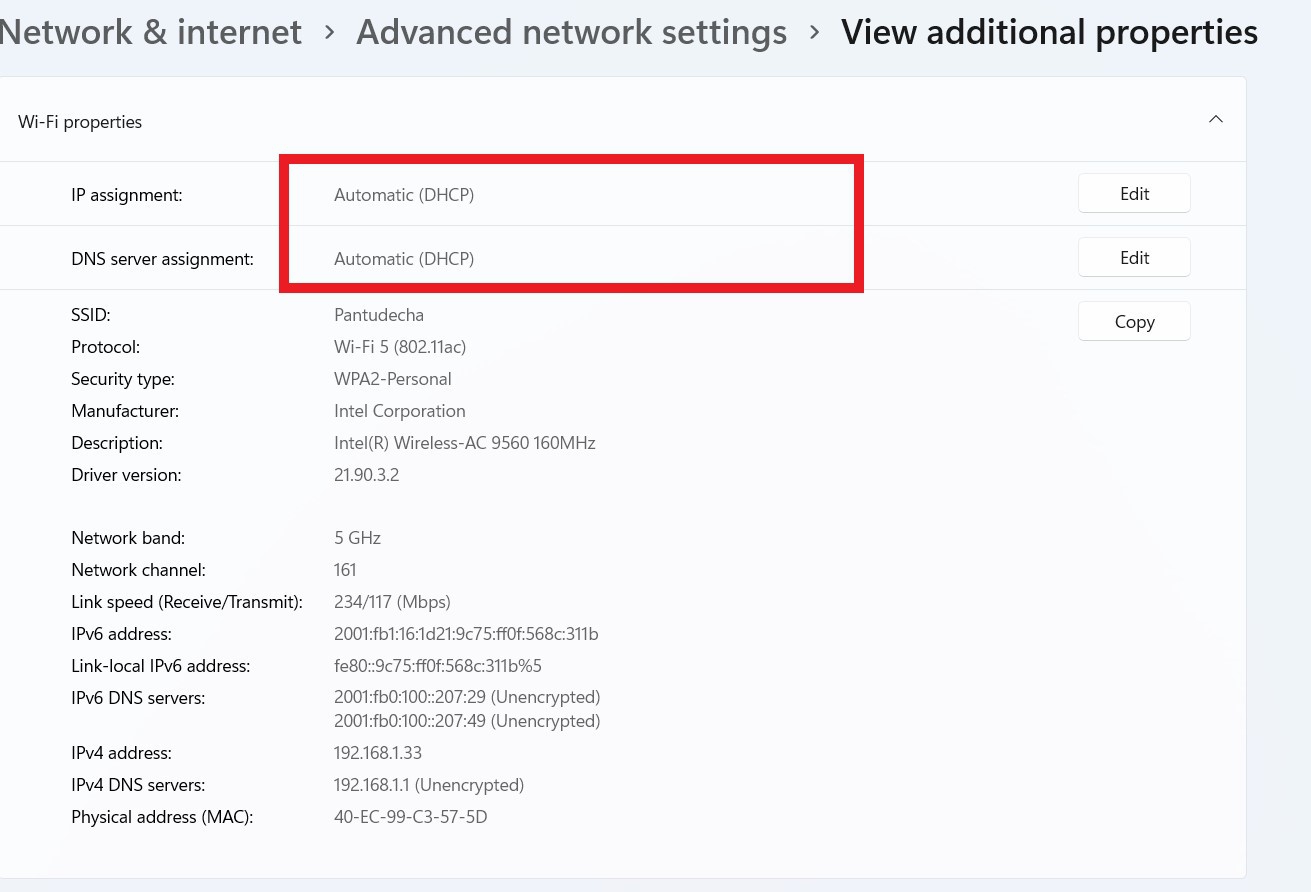The height and width of the screenshot is (892, 1311).
Task: Click Edit for DNS server assignment
Action: tap(1134, 258)
